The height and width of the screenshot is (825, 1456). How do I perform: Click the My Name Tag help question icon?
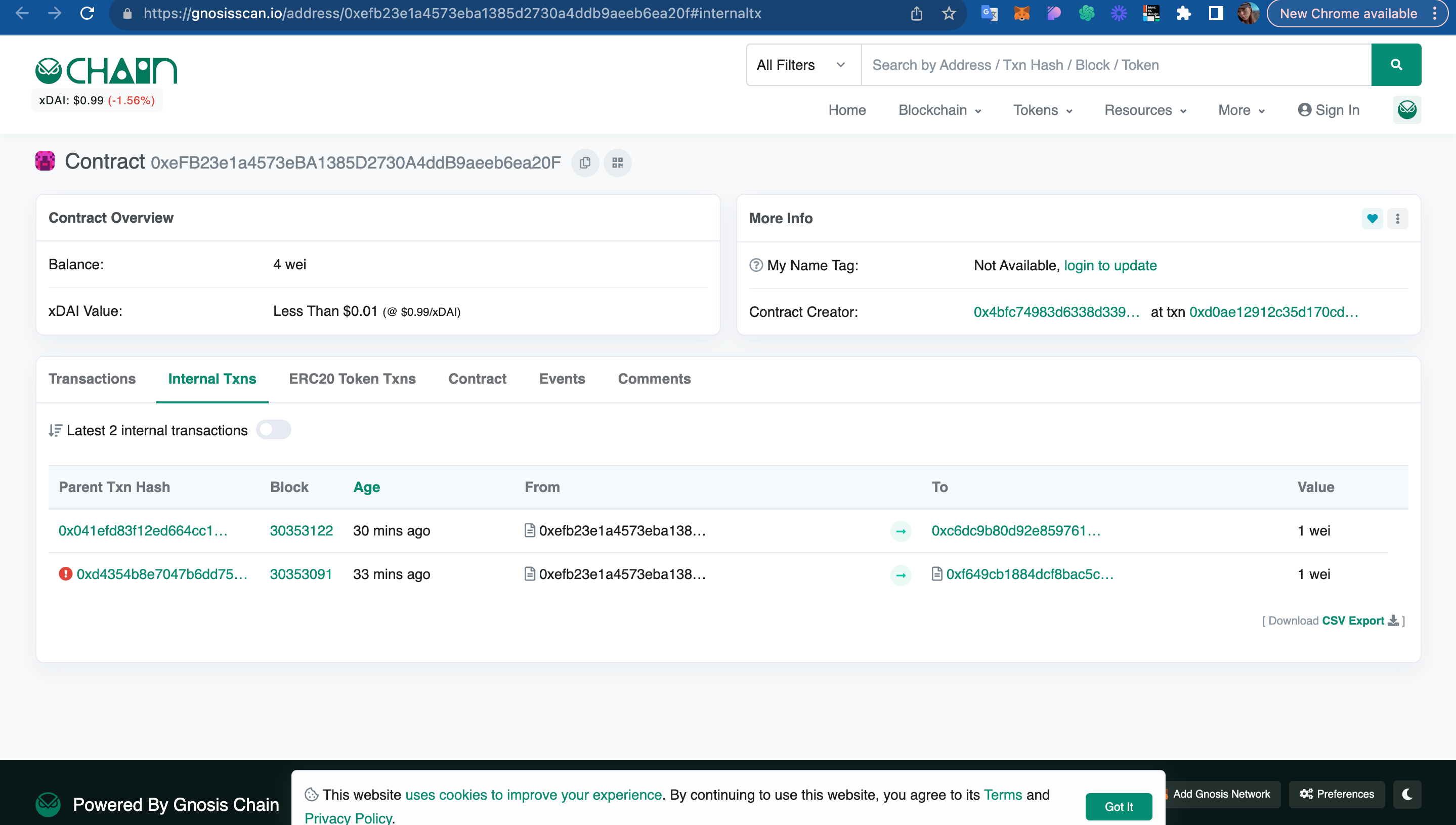(756, 265)
